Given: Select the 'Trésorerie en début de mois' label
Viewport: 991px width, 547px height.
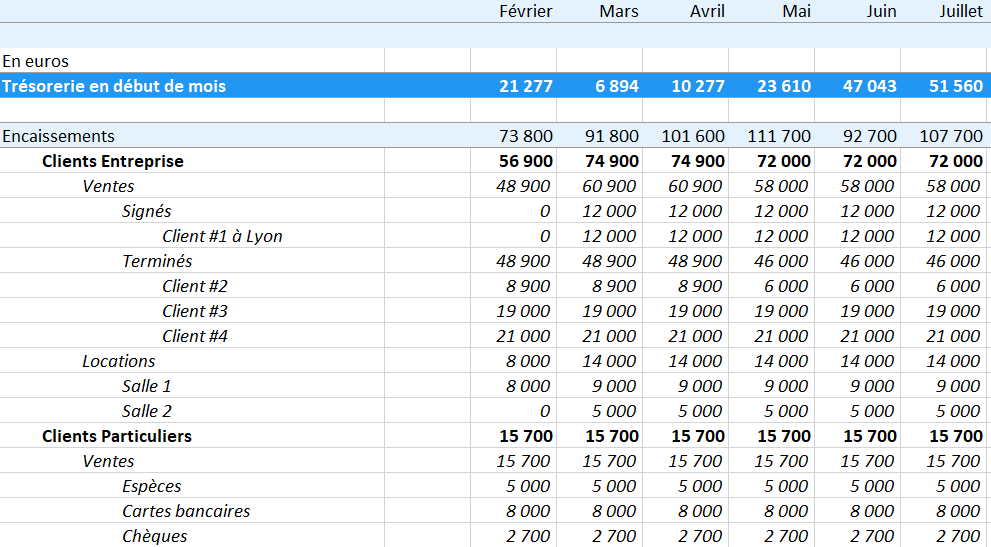Looking at the screenshot, I should (114, 86).
